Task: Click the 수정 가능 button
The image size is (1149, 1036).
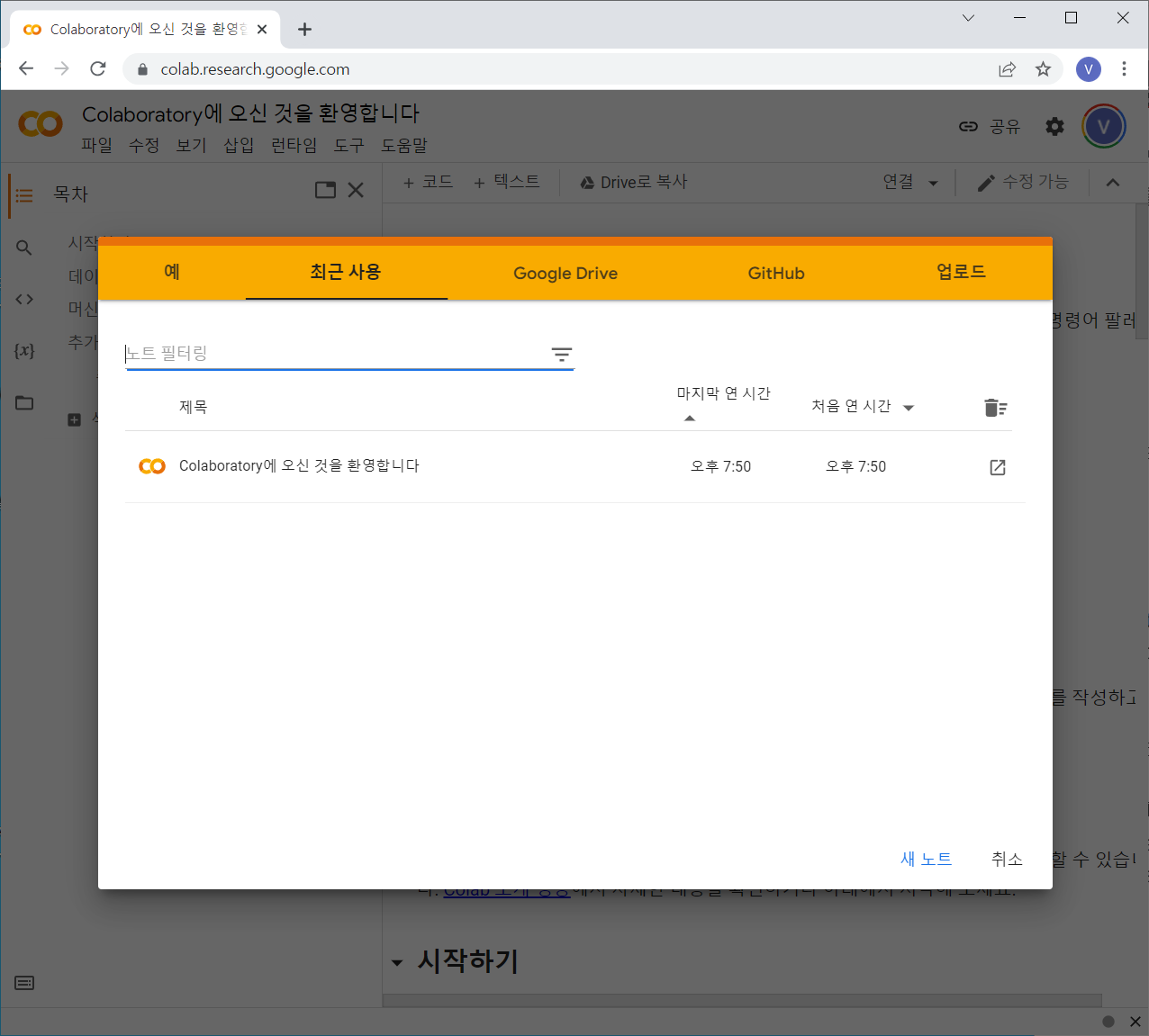Action: pos(1023,182)
